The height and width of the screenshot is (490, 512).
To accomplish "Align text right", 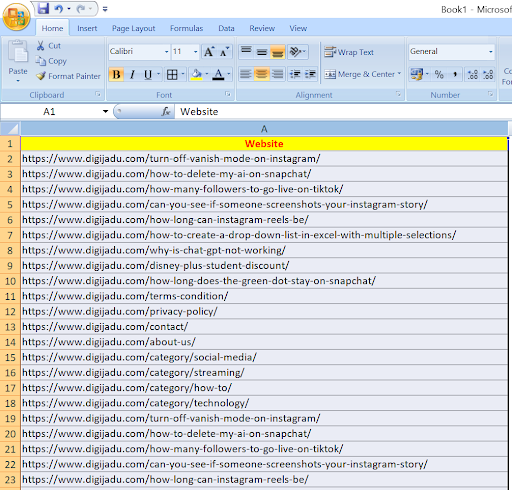I will 277,74.
